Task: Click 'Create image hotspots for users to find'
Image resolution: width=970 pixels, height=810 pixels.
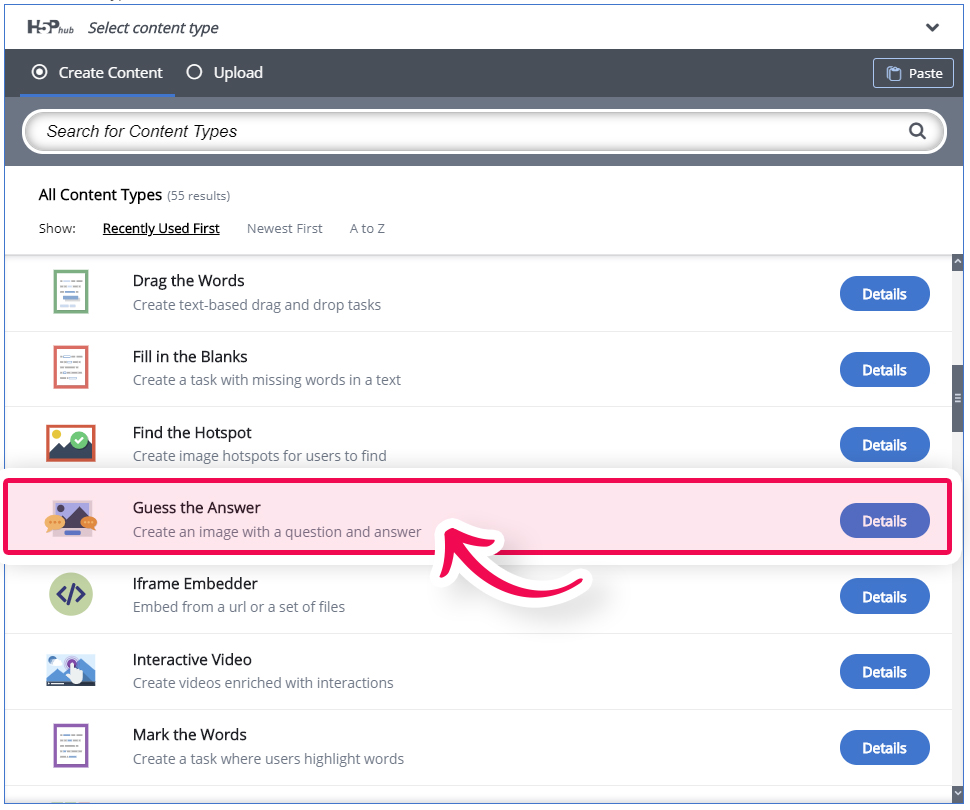Action: 259,456
